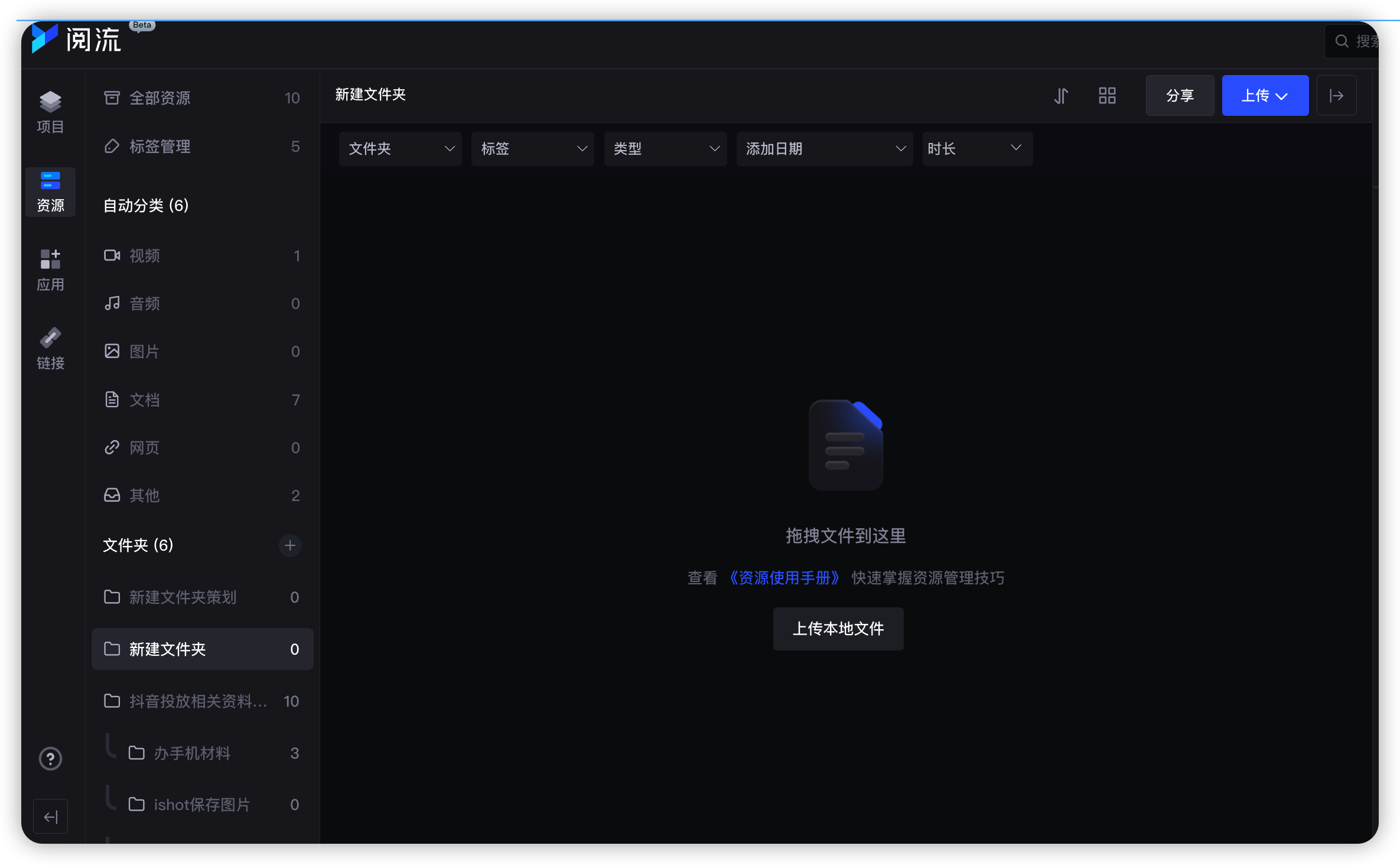Click the 图片 image icon
1400x865 pixels.
[112, 351]
